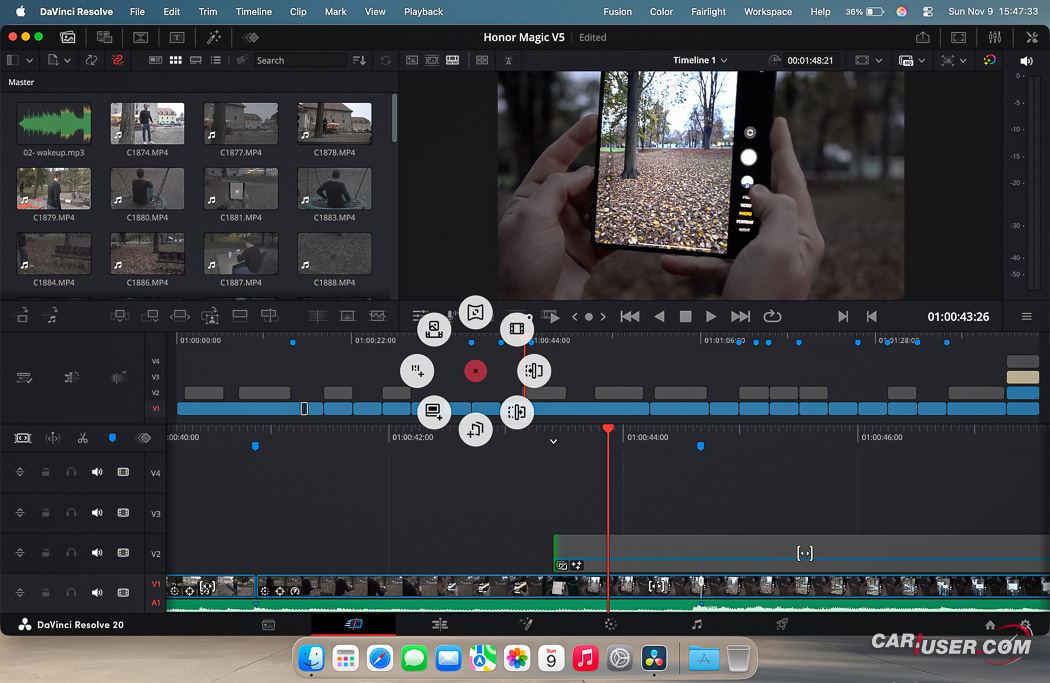Open the Fairlight page music note icon

click(x=697, y=624)
